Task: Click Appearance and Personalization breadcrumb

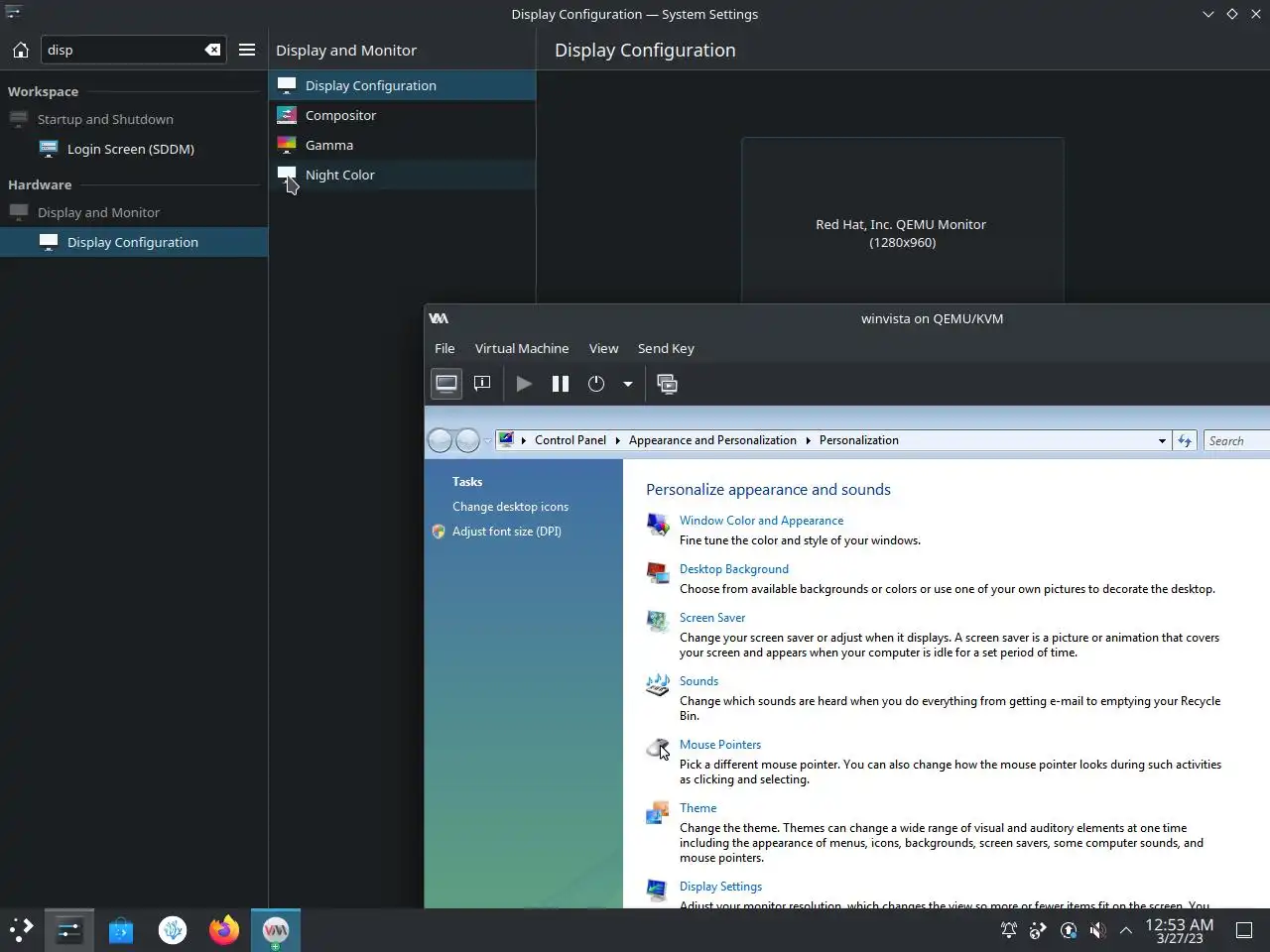Action: click(x=712, y=440)
